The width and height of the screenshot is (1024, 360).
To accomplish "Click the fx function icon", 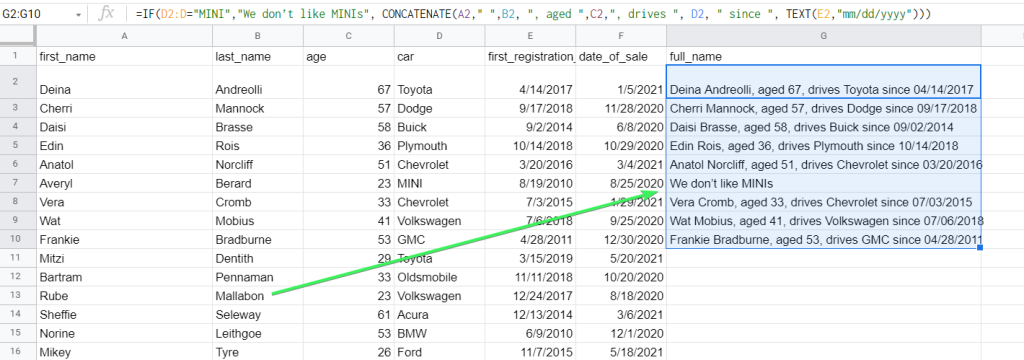I will pyautogui.click(x=106, y=14).
